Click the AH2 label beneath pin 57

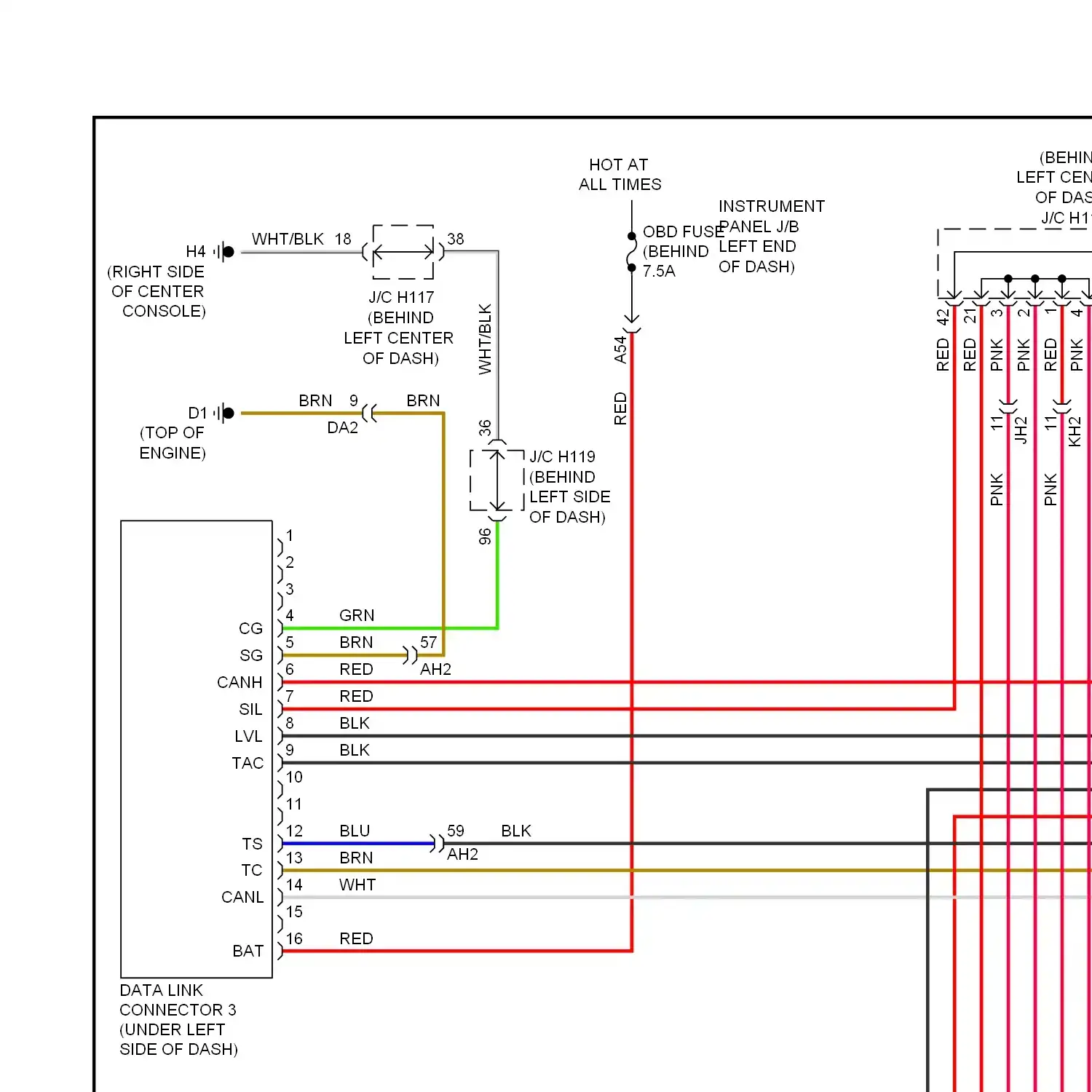pyautogui.click(x=435, y=669)
